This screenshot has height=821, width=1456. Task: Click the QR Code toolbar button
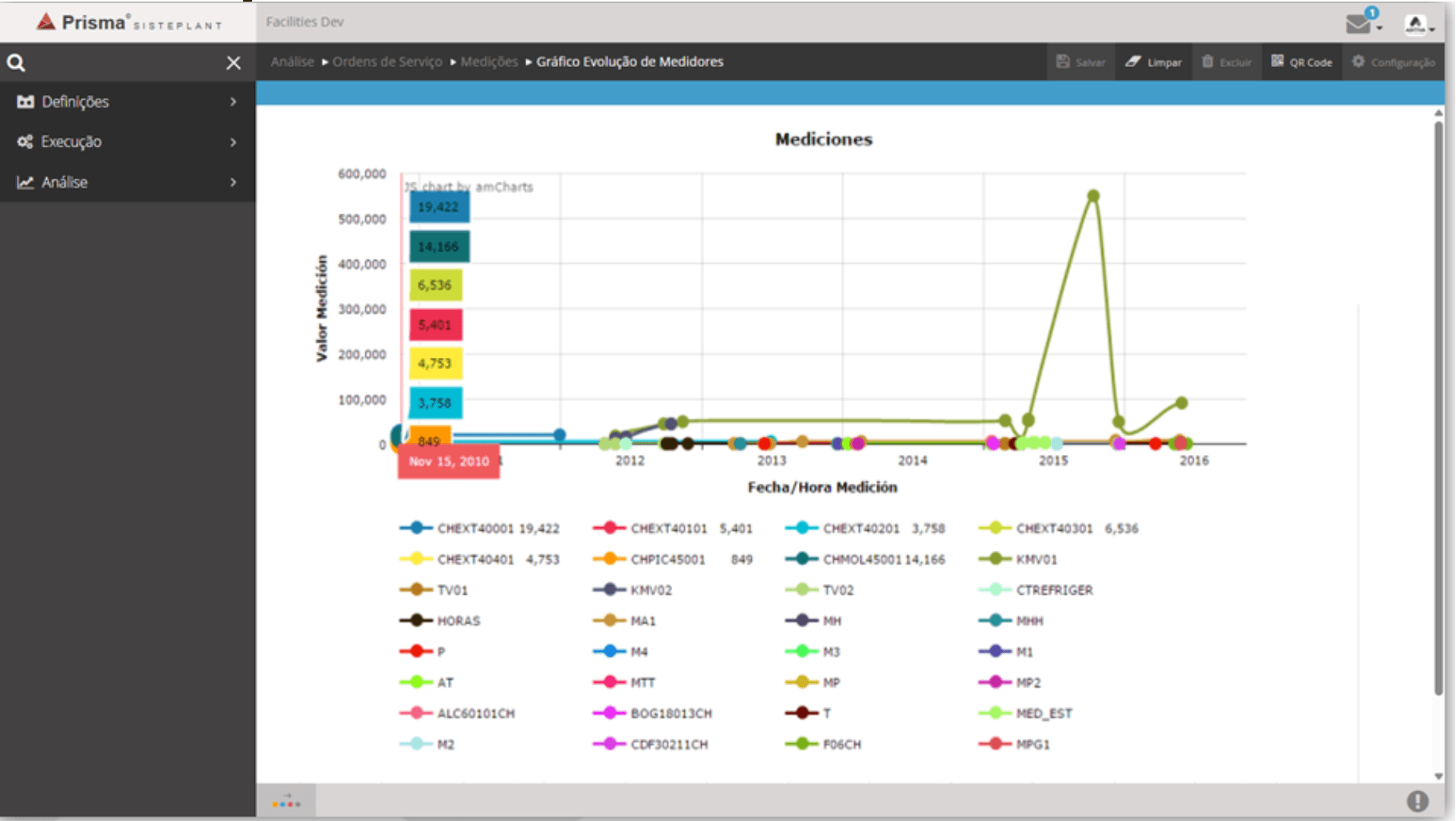(1301, 62)
